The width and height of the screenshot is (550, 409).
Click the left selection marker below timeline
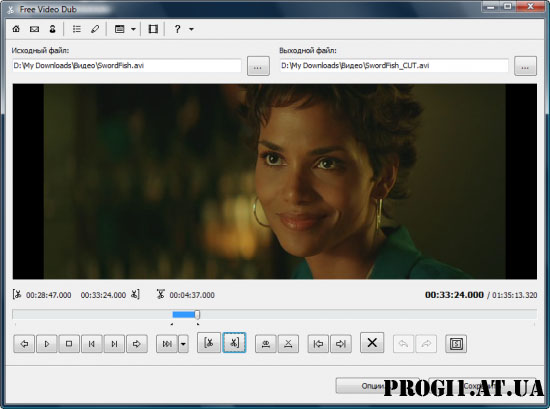172,324
